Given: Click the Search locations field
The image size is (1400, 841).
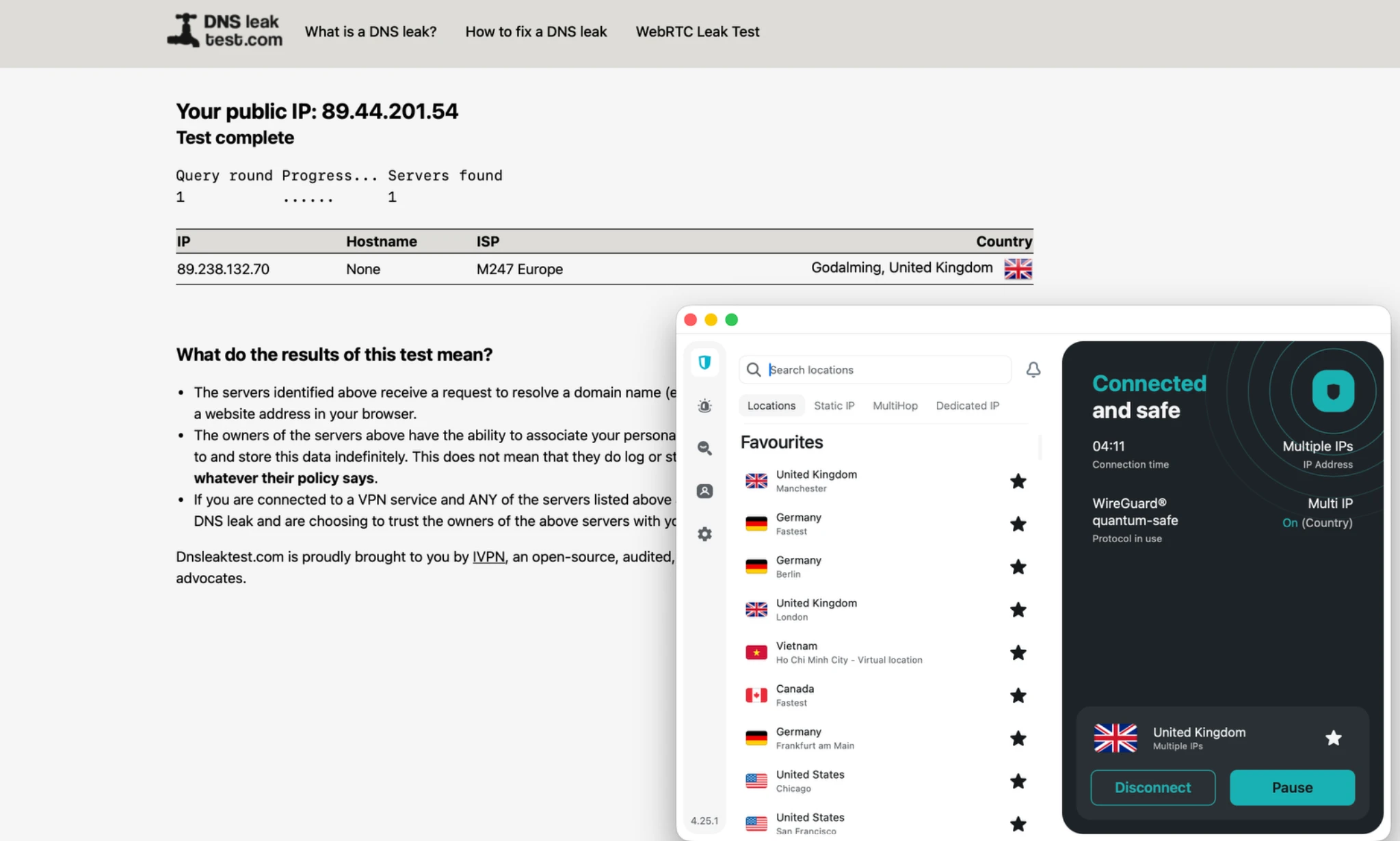Looking at the screenshot, I should (x=882, y=370).
